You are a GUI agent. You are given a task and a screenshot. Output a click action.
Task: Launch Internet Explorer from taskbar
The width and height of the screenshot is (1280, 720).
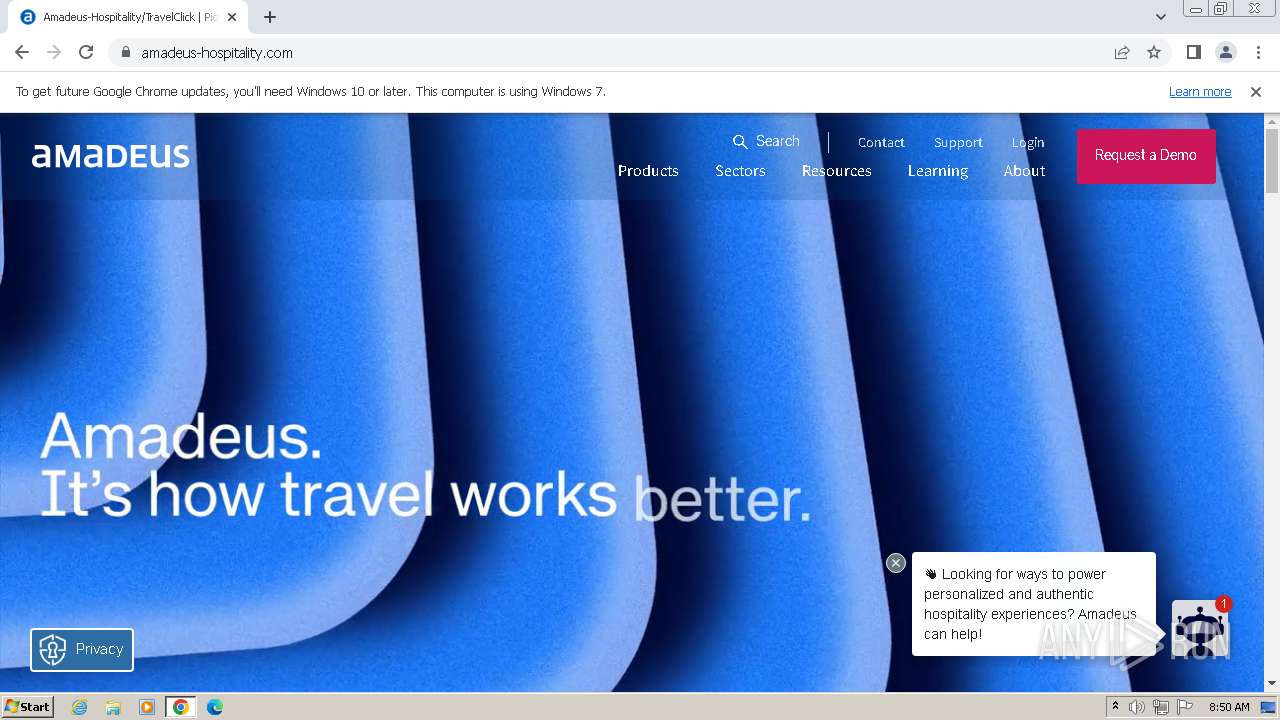click(79, 707)
